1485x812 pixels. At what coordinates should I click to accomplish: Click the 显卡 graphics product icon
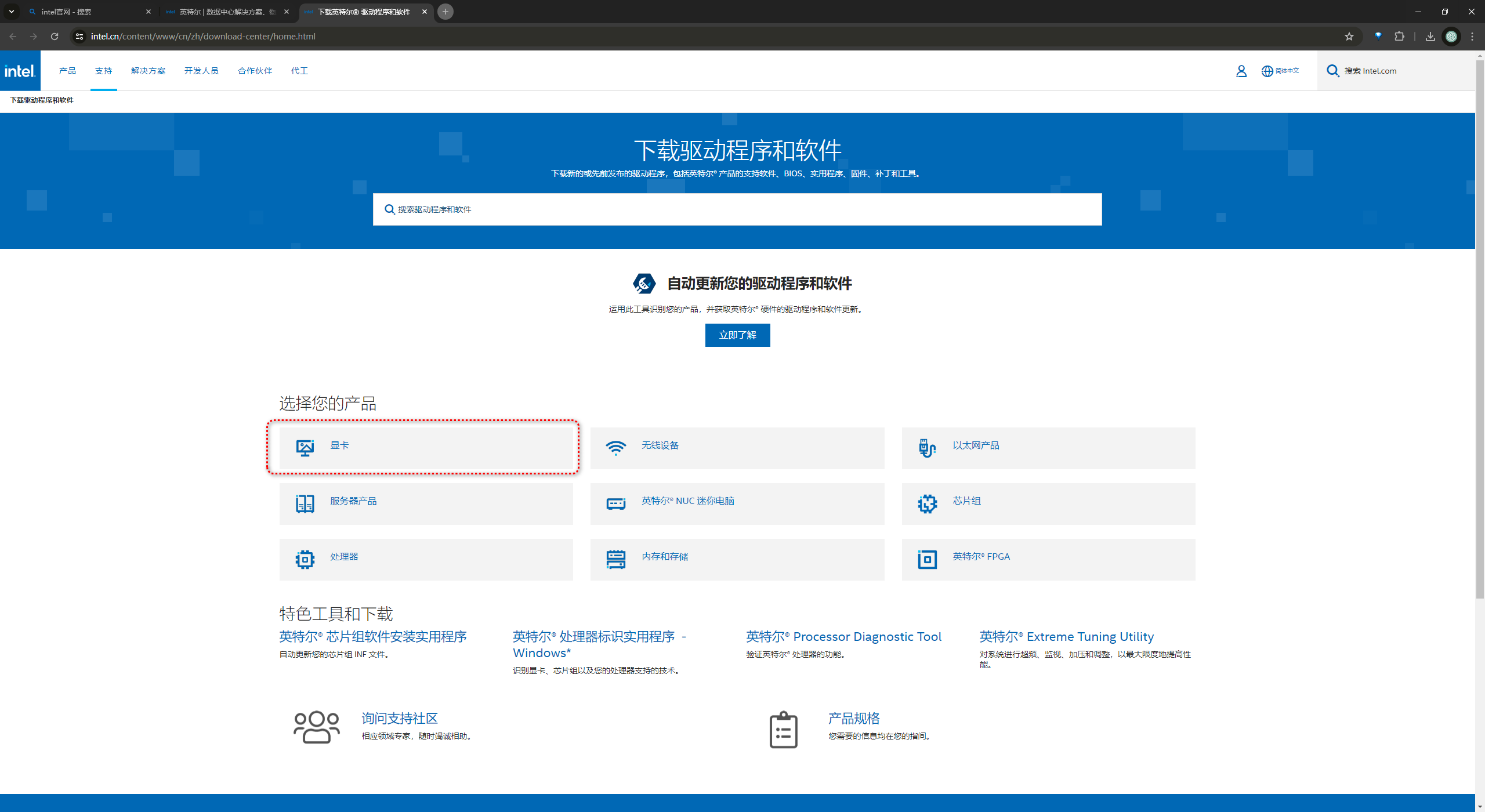click(305, 447)
